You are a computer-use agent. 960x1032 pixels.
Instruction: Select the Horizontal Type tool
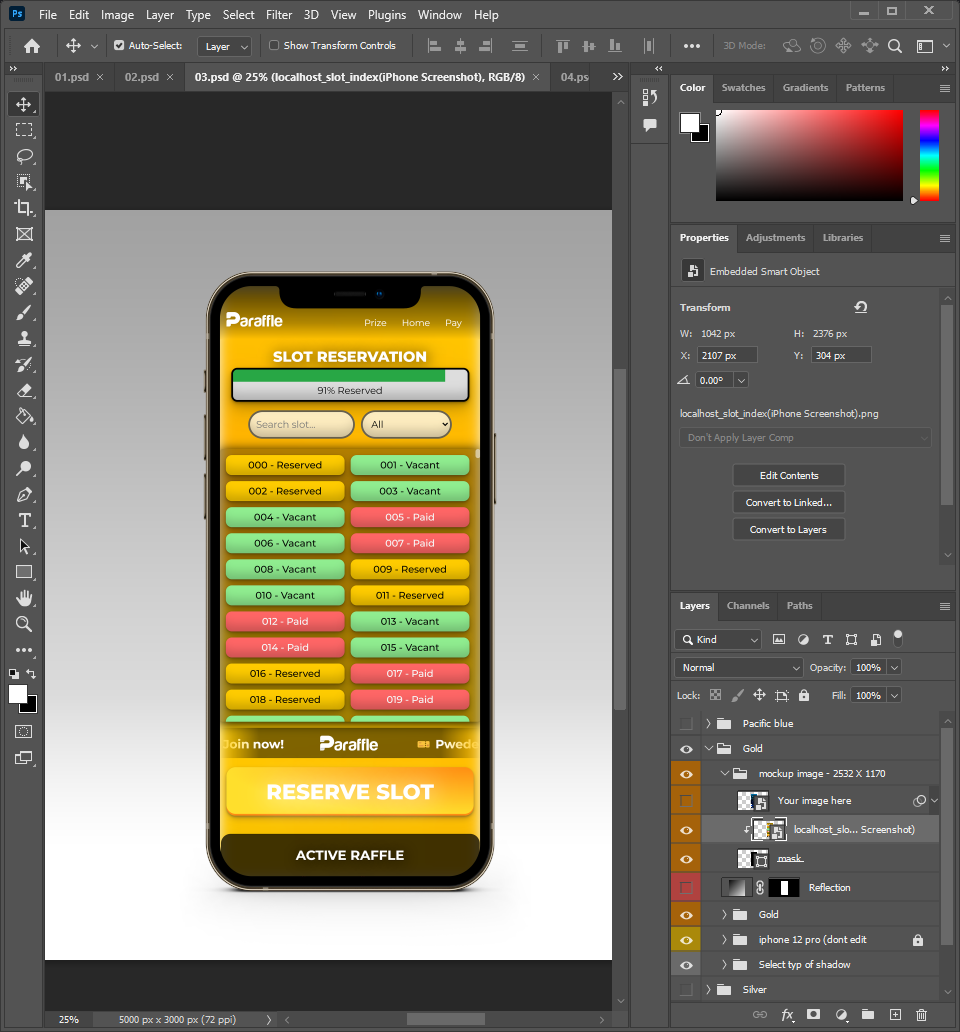(x=24, y=520)
